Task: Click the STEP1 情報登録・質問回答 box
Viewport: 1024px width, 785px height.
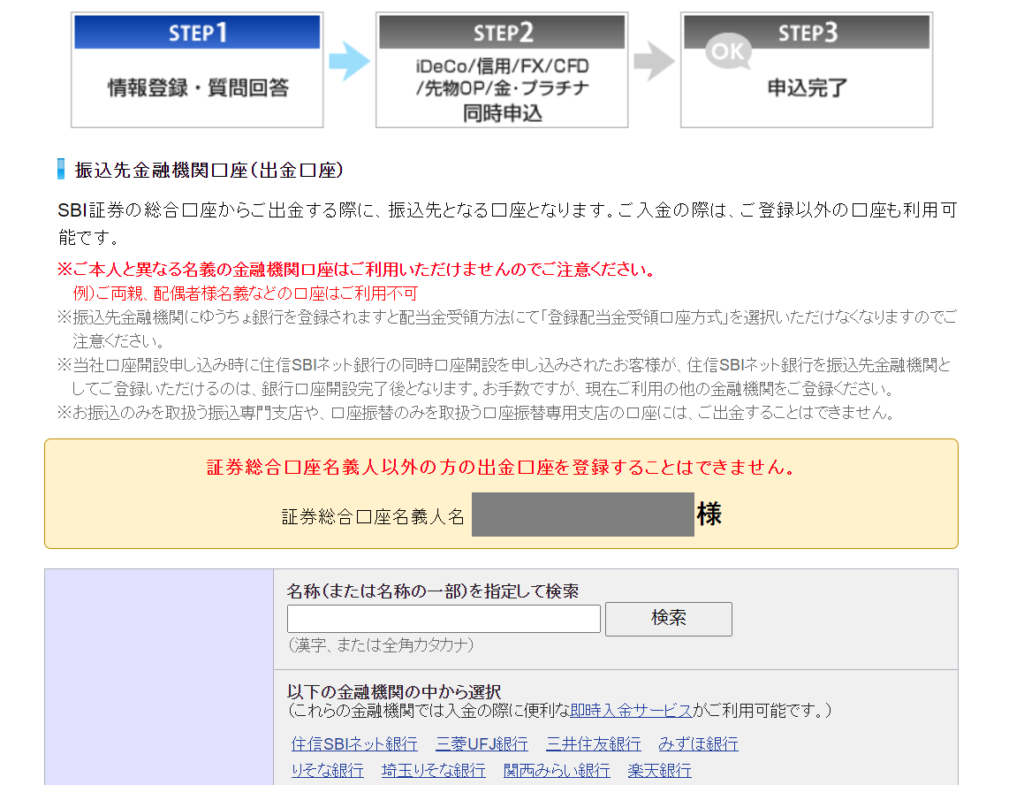Action: point(197,70)
